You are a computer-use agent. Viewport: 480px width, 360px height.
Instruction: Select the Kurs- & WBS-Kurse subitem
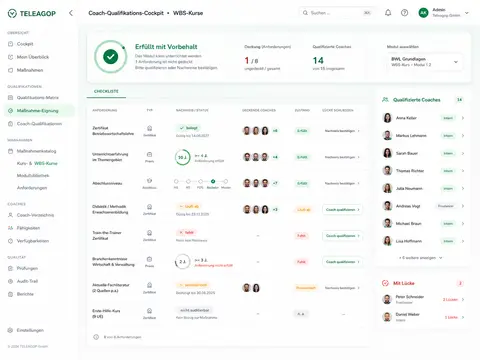[x=37, y=163]
